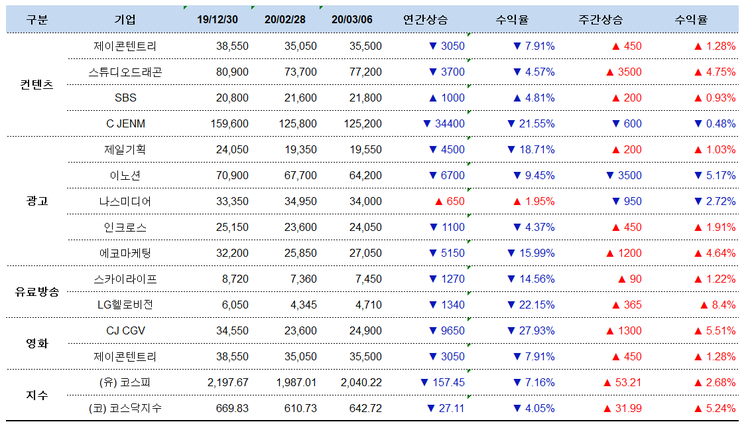Select the ▲ 5.24% 코스닥 weekly return
750x426 pixels.
click(x=715, y=408)
